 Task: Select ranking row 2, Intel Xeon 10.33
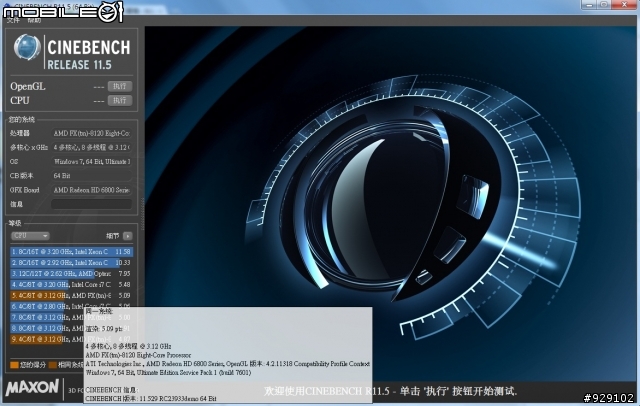coord(71,262)
